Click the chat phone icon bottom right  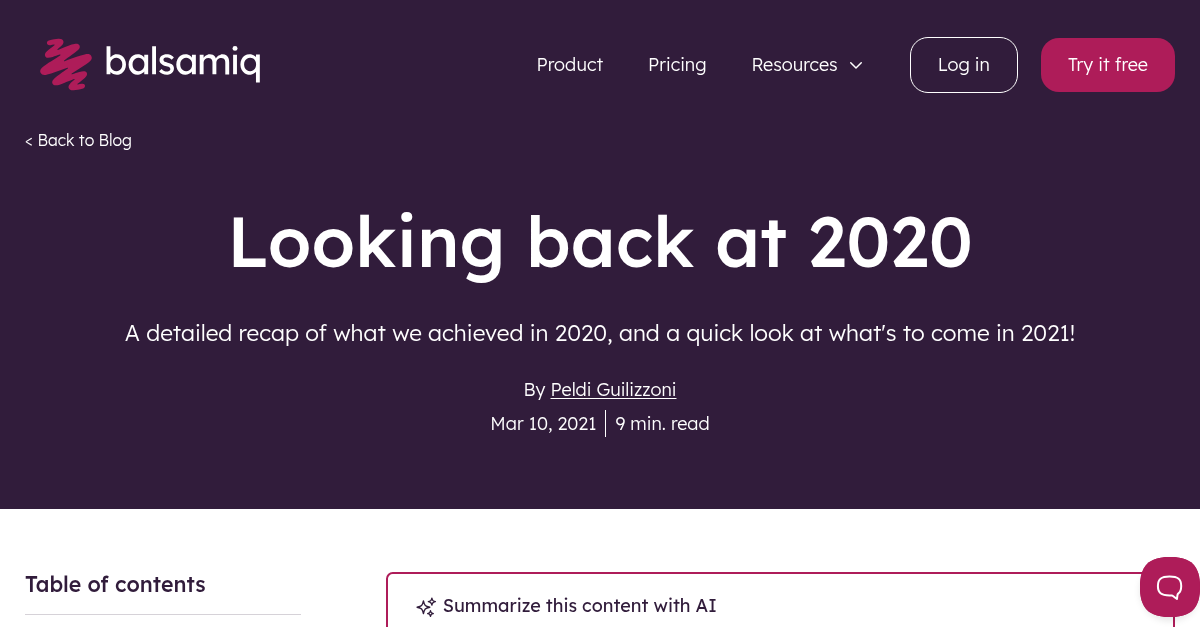click(1170, 587)
